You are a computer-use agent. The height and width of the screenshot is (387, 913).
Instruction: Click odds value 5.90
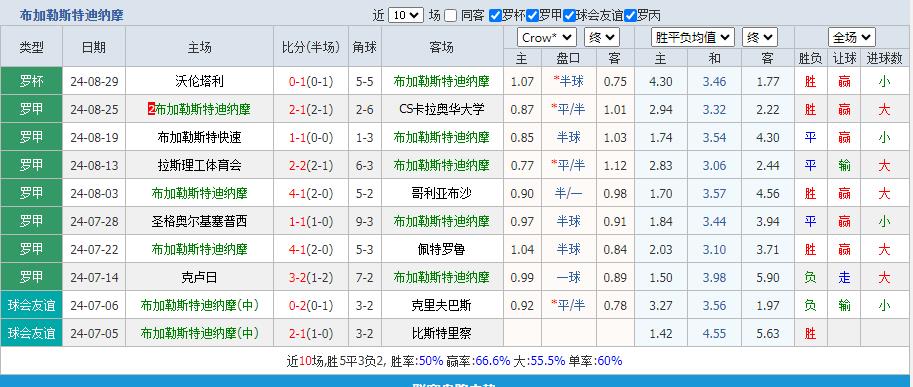click(x=767, y=278)
